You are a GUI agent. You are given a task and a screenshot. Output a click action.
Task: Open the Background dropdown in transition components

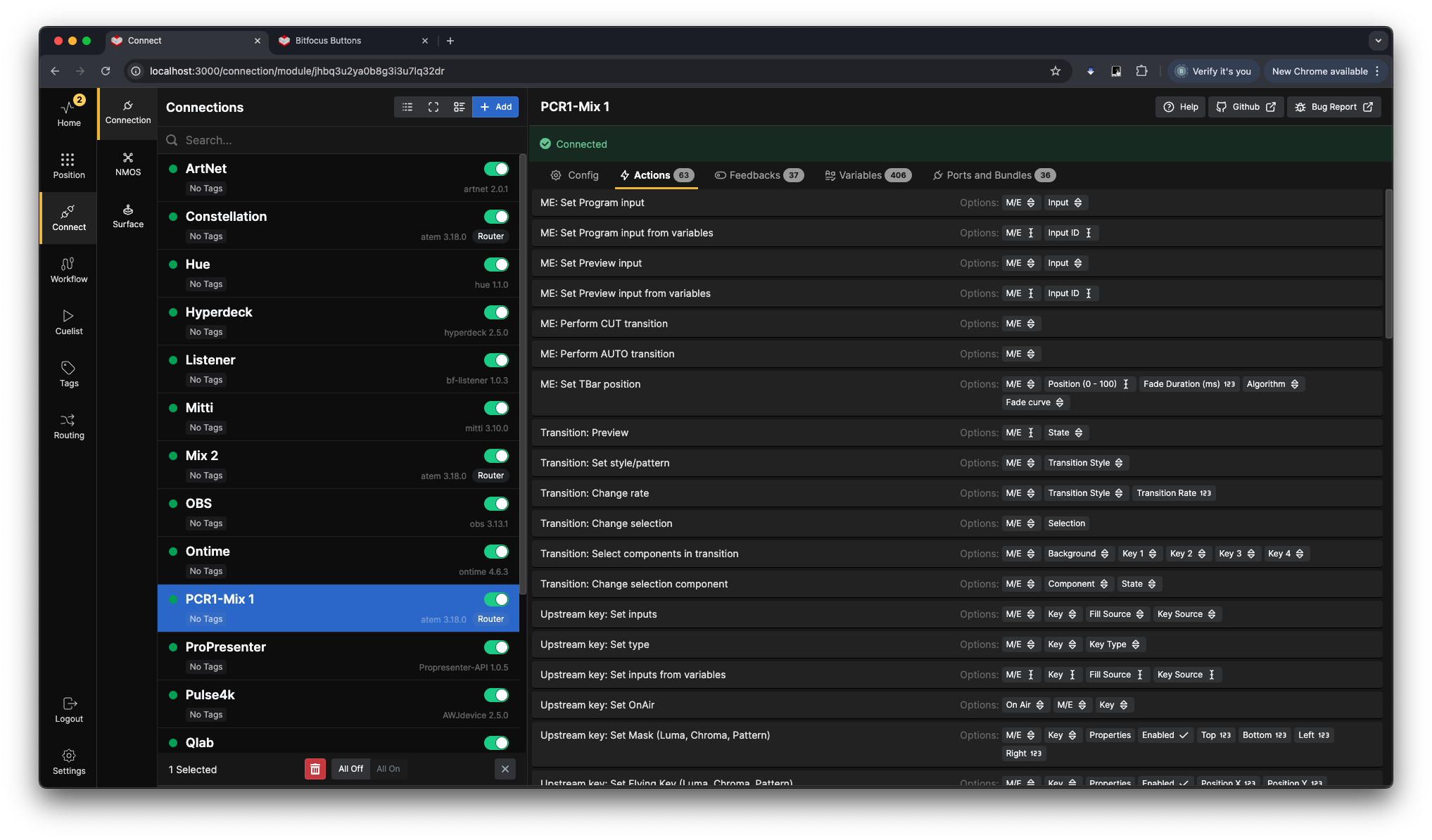click(x=1079, y=554)
